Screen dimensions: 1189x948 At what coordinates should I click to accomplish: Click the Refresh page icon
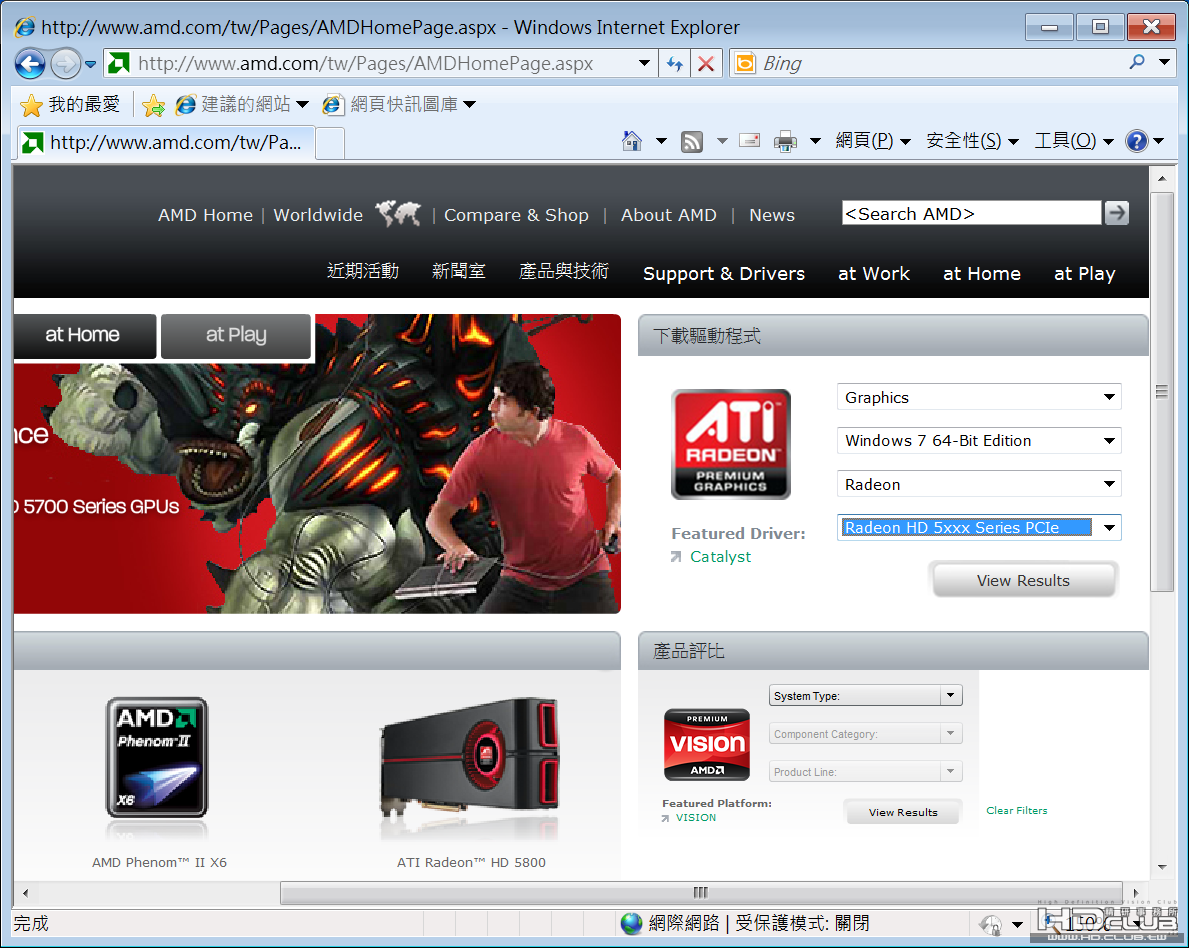pos(674,64)
